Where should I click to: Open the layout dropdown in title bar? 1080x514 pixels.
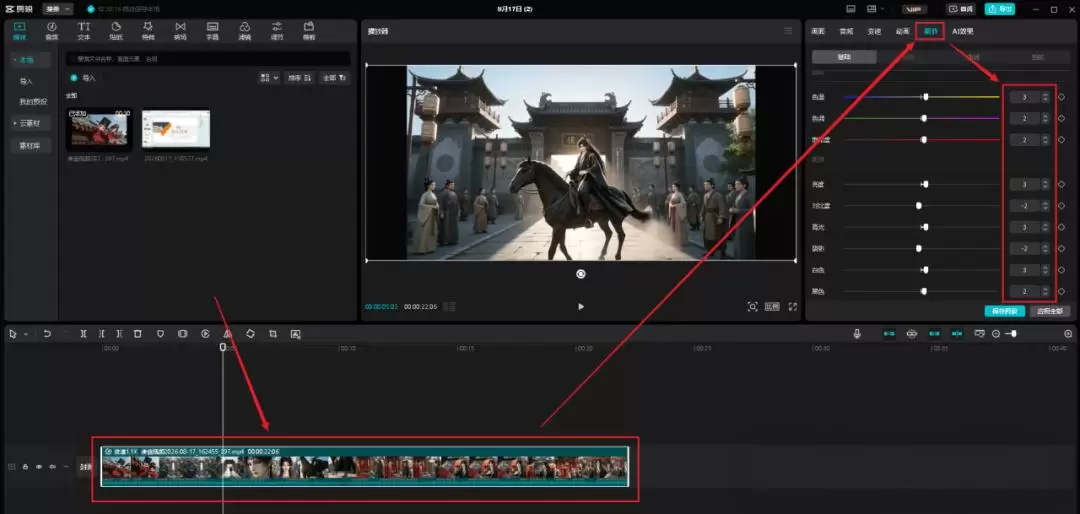875,9
